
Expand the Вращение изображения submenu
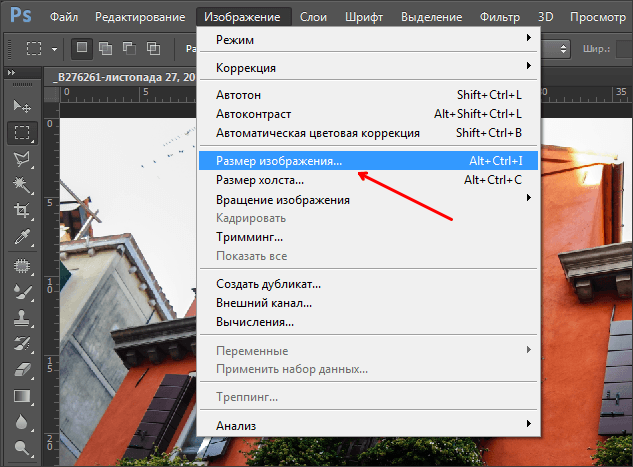coord(368,199)
